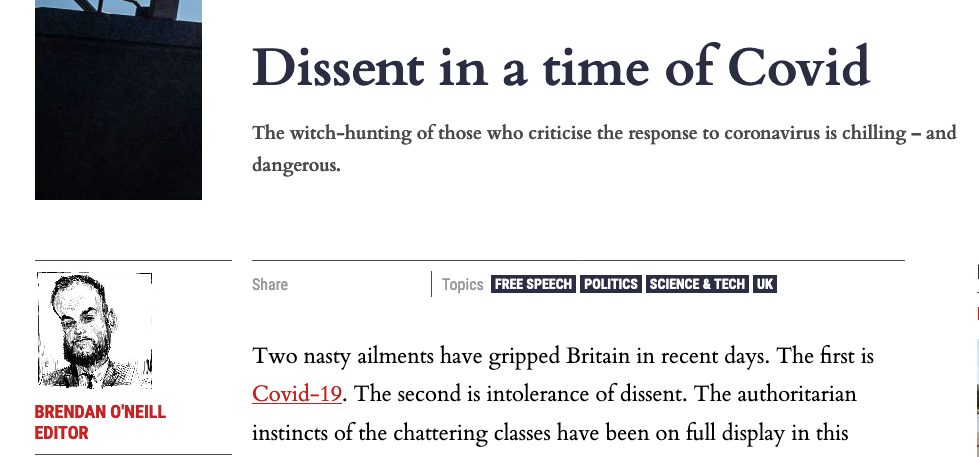Click the Topics label

click(463, 285)
